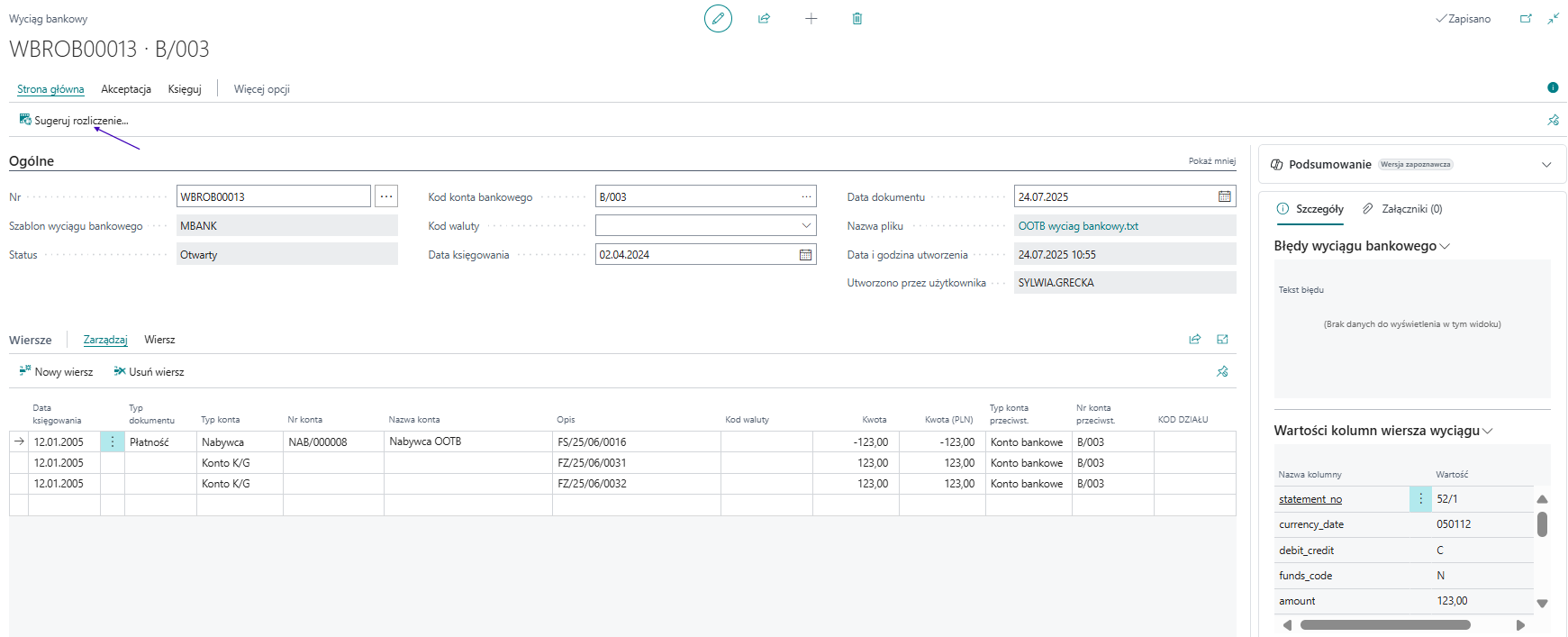Viewport: 1568px width, 637px height.
Task: Click Nr konta cell NAB/000008
Action: click(333, 442)
